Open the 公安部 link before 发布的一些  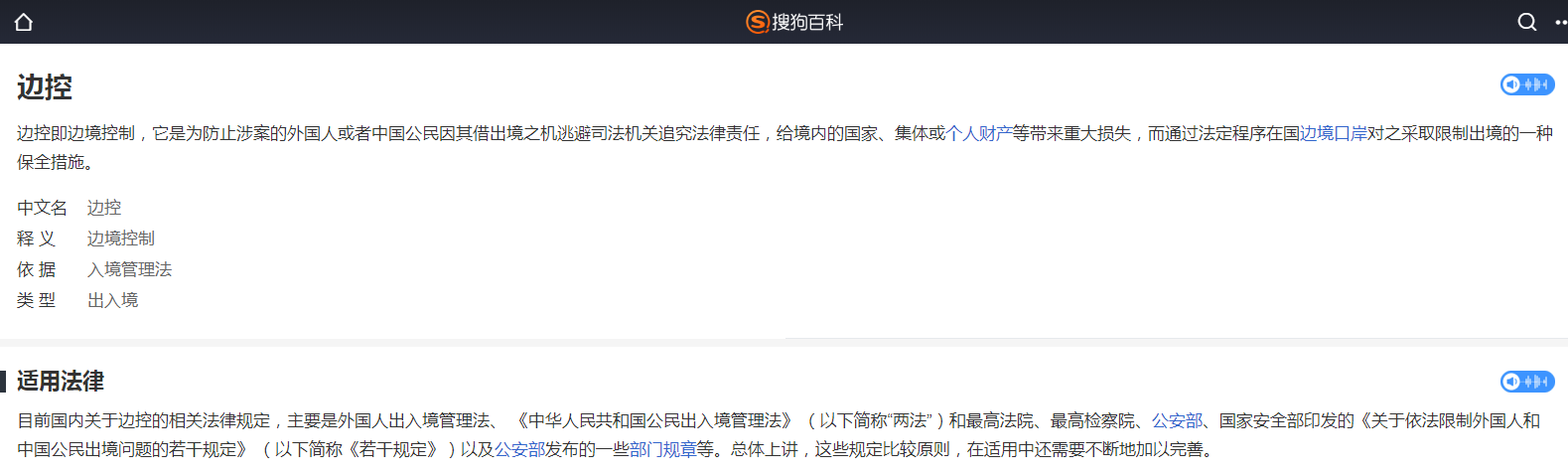point(520,449)
